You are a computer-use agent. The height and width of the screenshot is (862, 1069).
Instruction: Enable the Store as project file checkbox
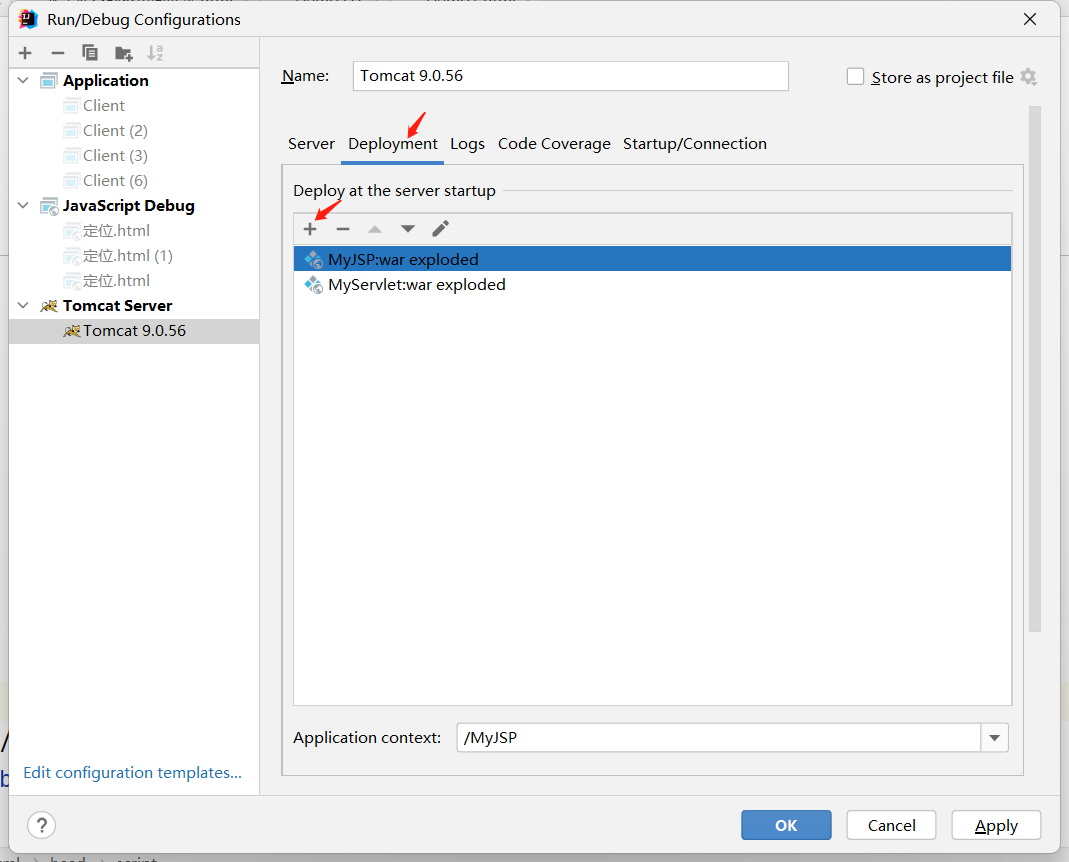click(x=855, y=76)
